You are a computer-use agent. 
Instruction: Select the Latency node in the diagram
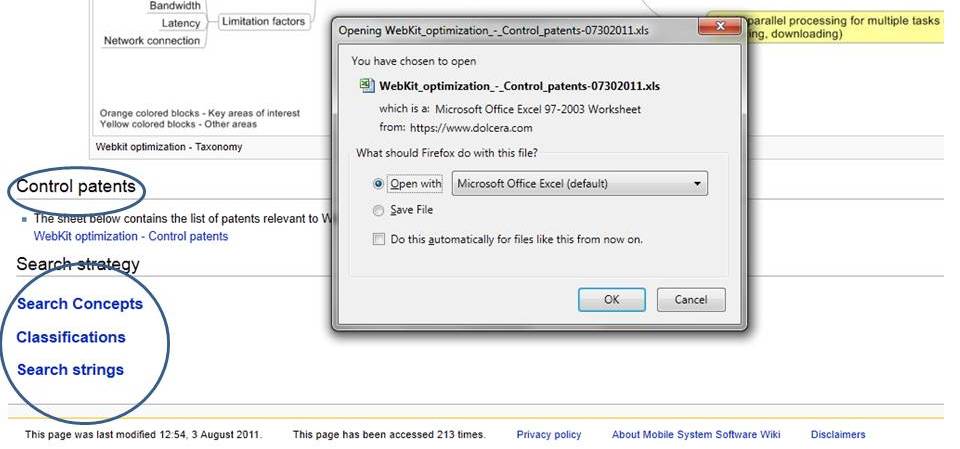181,23
